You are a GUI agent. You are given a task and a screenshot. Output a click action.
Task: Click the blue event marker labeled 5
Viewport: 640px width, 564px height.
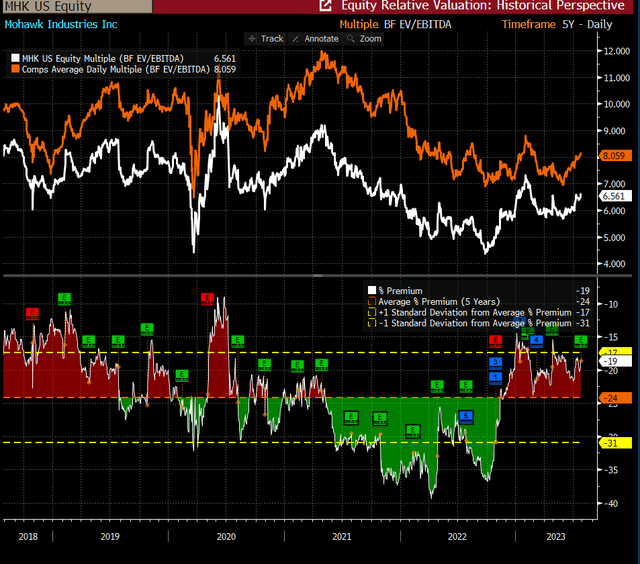[466, 416]
